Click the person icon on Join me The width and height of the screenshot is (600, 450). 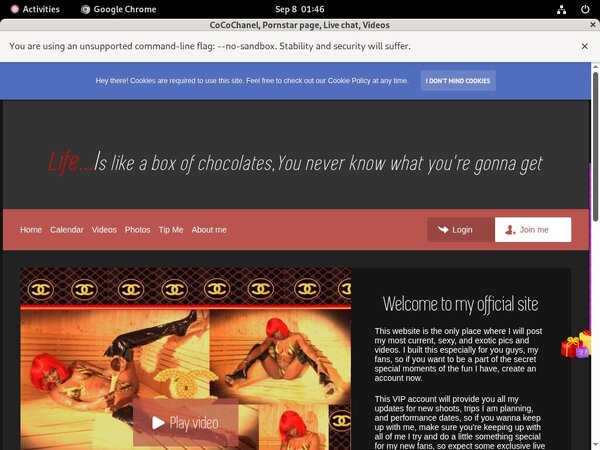pos(510,230)
